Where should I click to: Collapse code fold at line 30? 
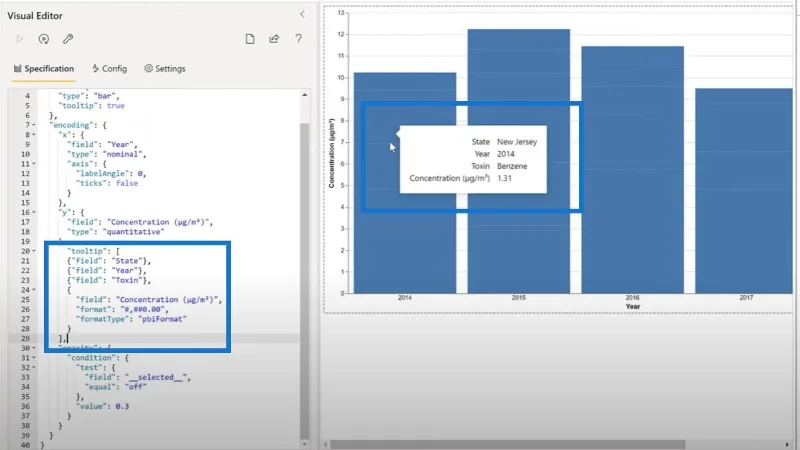pyautogui.click(x=34, y=348)
